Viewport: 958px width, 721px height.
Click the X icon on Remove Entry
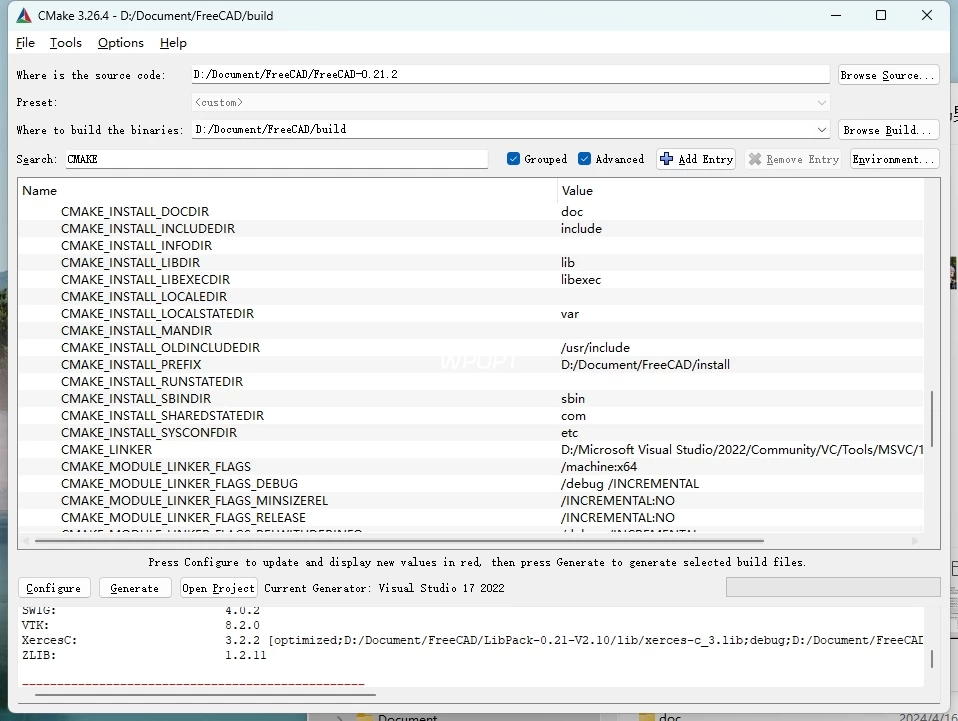click(x=755, y=159)
